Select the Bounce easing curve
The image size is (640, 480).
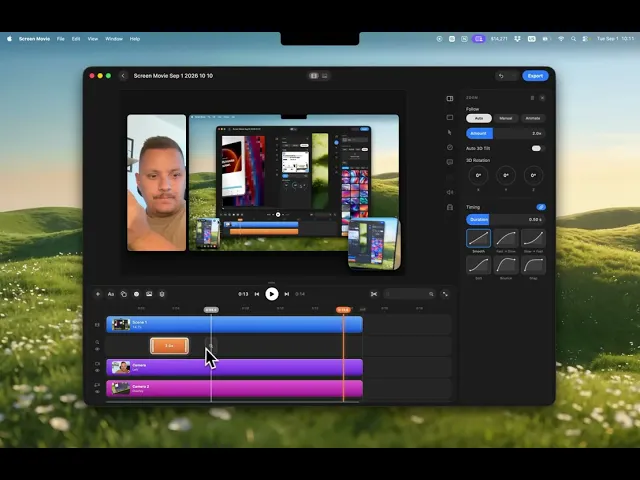506,265
